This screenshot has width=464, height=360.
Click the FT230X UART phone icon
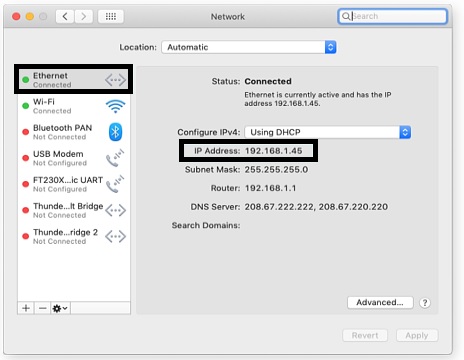coord(115,184)
